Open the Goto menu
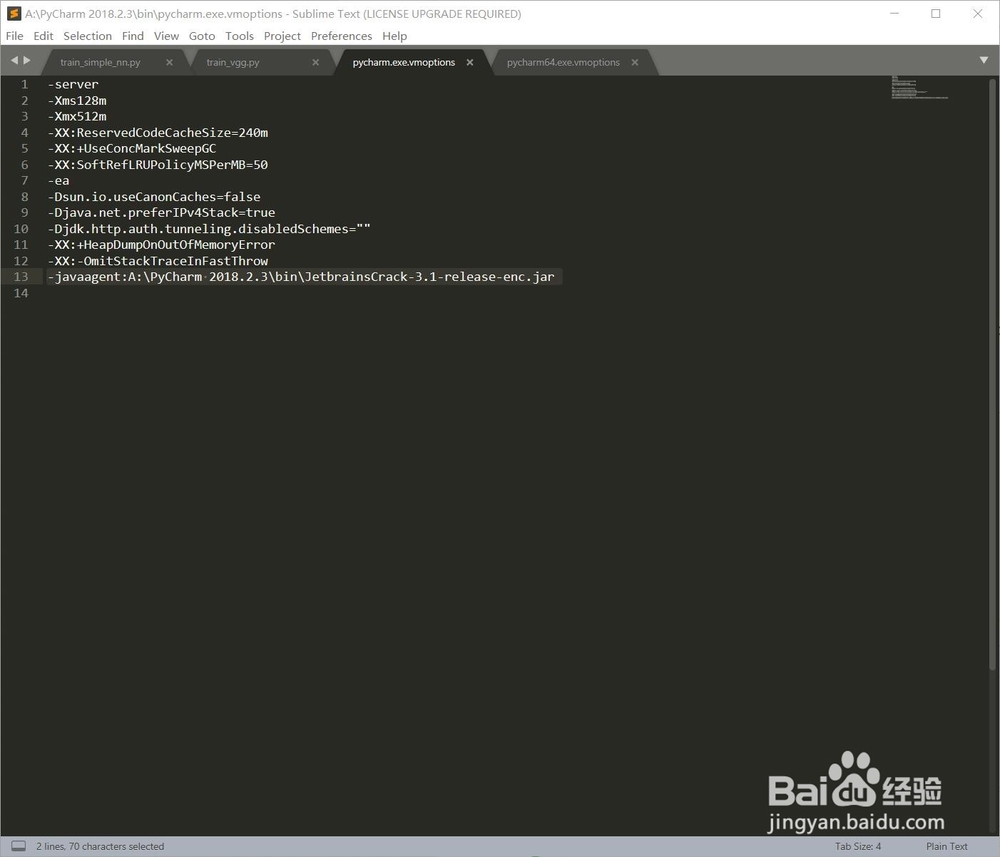The height and width of the screenshot is (857, 1000). pos(202,36)
